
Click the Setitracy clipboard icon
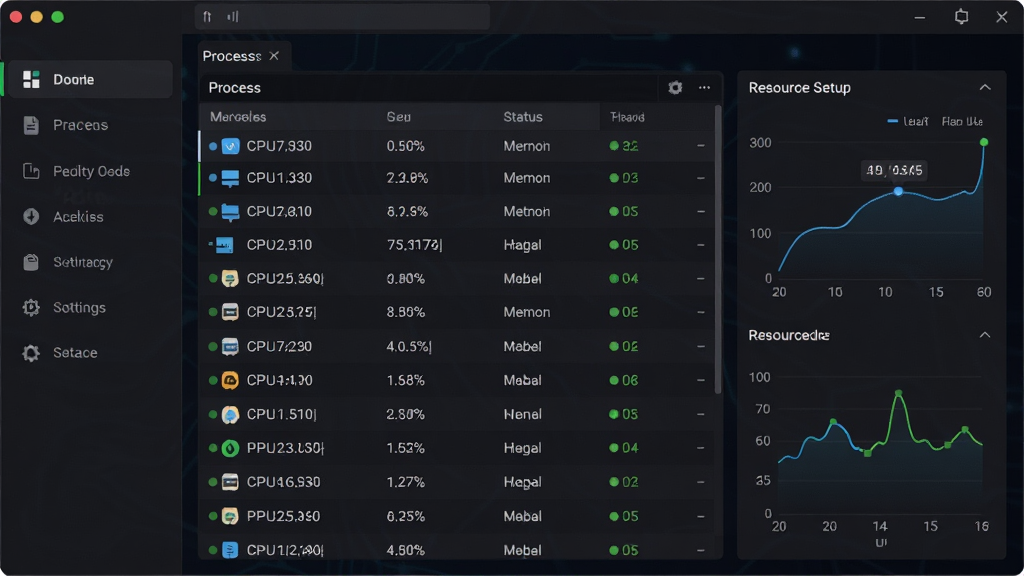tap(31, 262)
